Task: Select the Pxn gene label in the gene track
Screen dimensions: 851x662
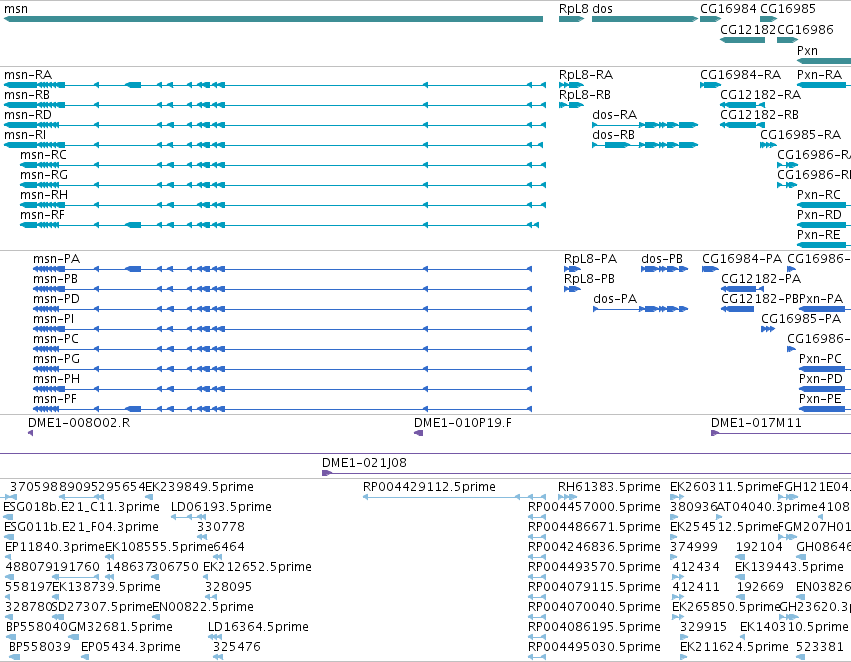Action: pos(807,50)
